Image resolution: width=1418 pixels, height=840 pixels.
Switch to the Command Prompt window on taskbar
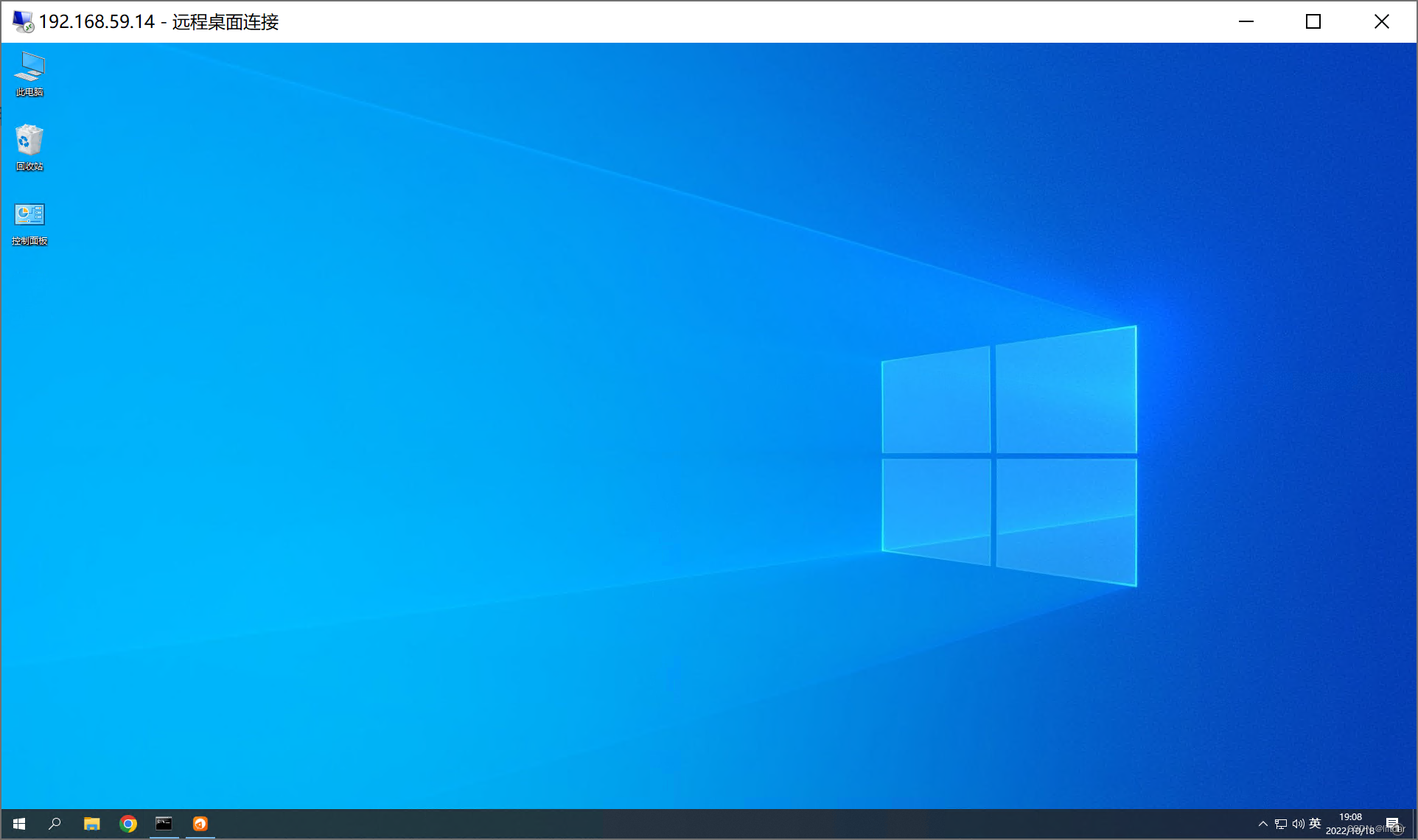(164, 823)
